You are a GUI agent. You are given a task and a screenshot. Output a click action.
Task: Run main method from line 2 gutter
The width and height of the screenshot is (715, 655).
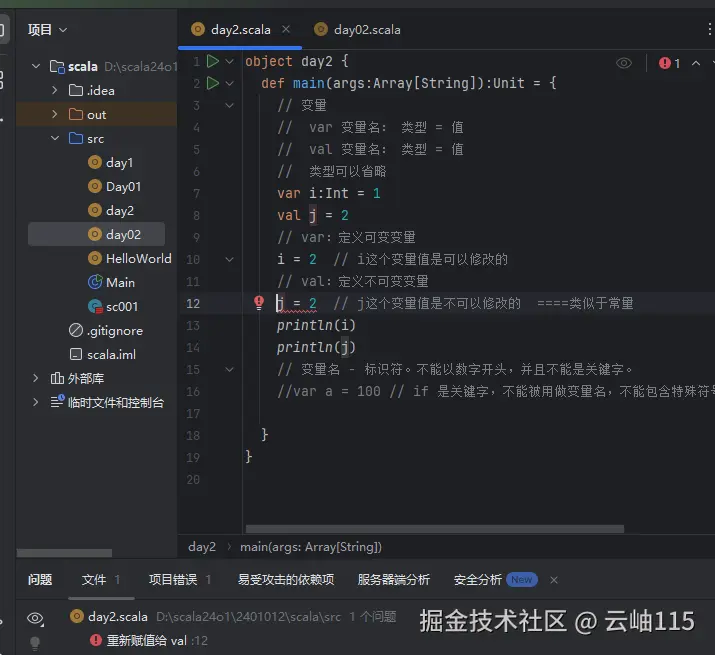pyautogui.click(x=212, y=83)
